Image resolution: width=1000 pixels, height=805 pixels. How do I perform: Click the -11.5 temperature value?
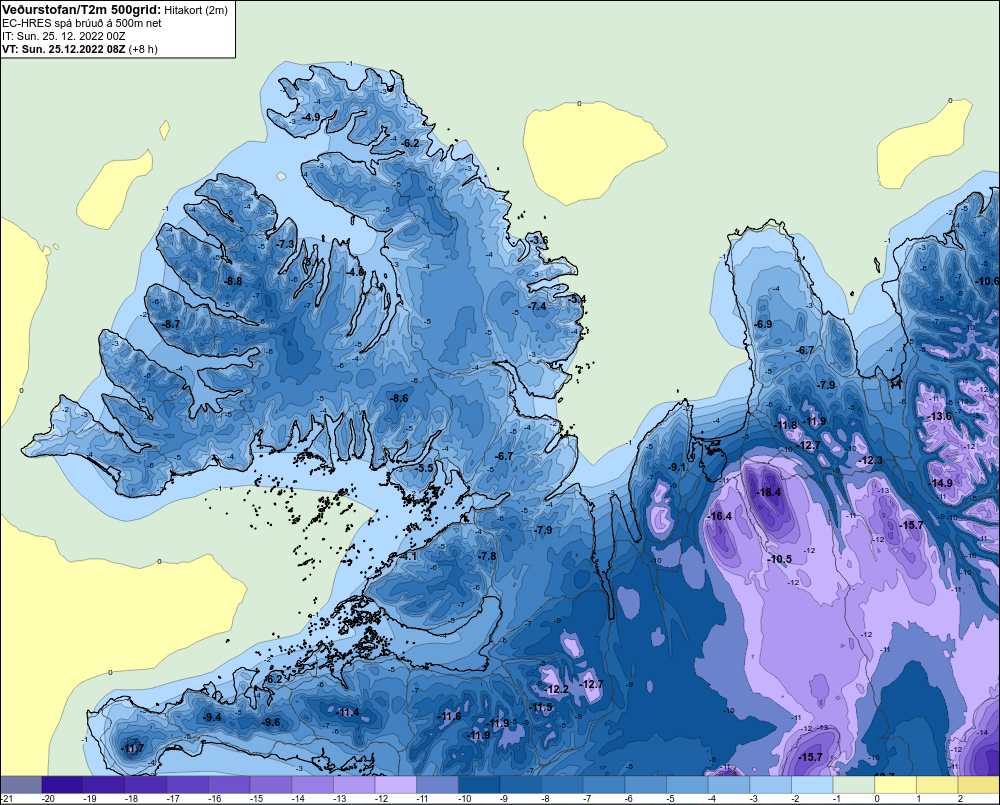[x=541, y=708]
